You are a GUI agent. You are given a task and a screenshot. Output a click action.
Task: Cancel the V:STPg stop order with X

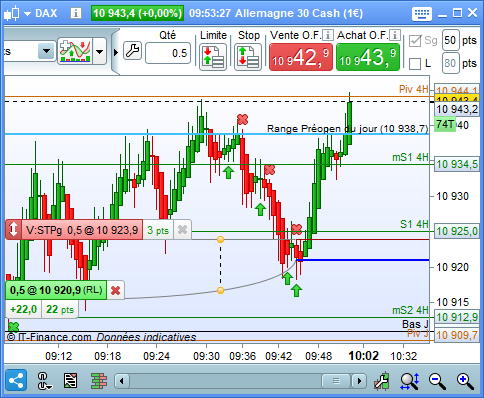182,230
